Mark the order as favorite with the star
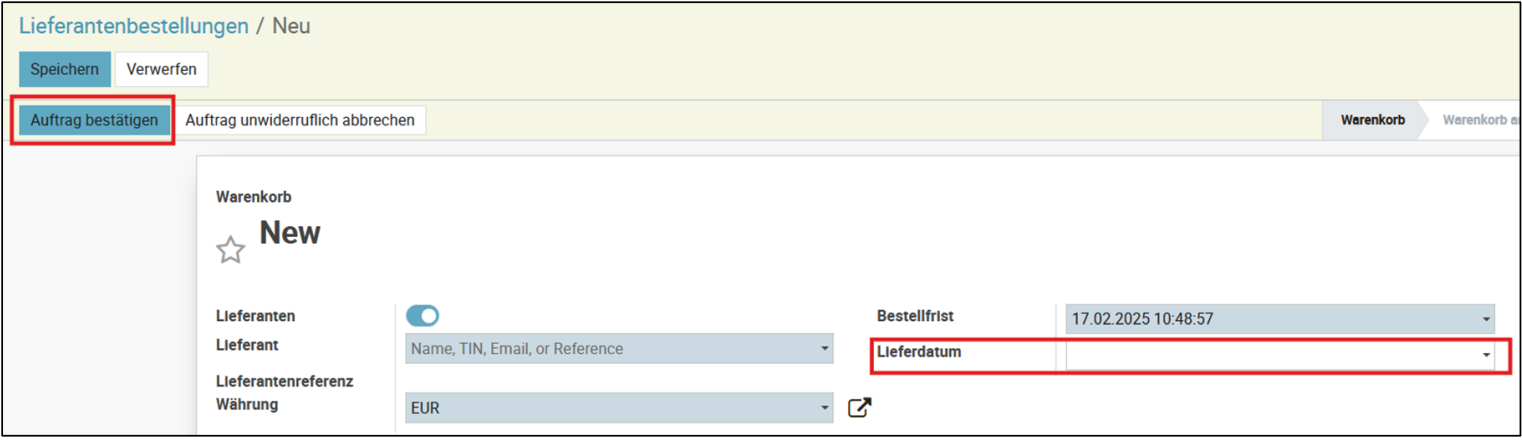1522x440 pixels. (231, 250)
